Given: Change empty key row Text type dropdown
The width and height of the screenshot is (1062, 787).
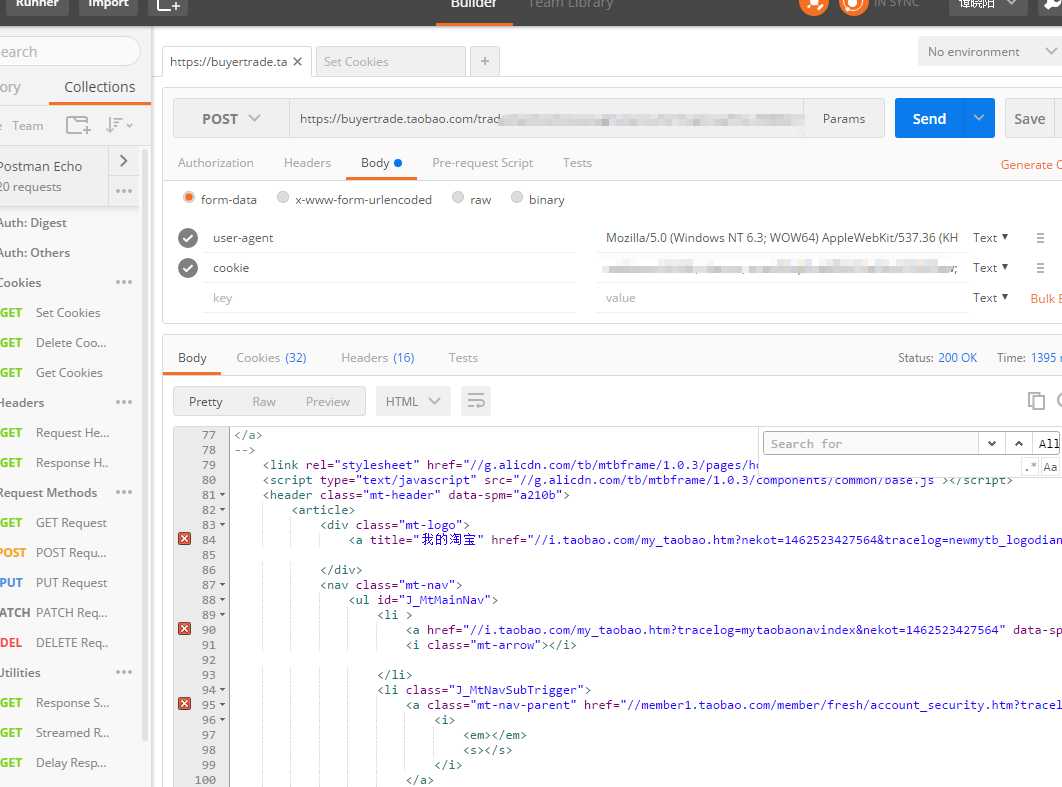Looking at the screenshot, I should point(990,298).
